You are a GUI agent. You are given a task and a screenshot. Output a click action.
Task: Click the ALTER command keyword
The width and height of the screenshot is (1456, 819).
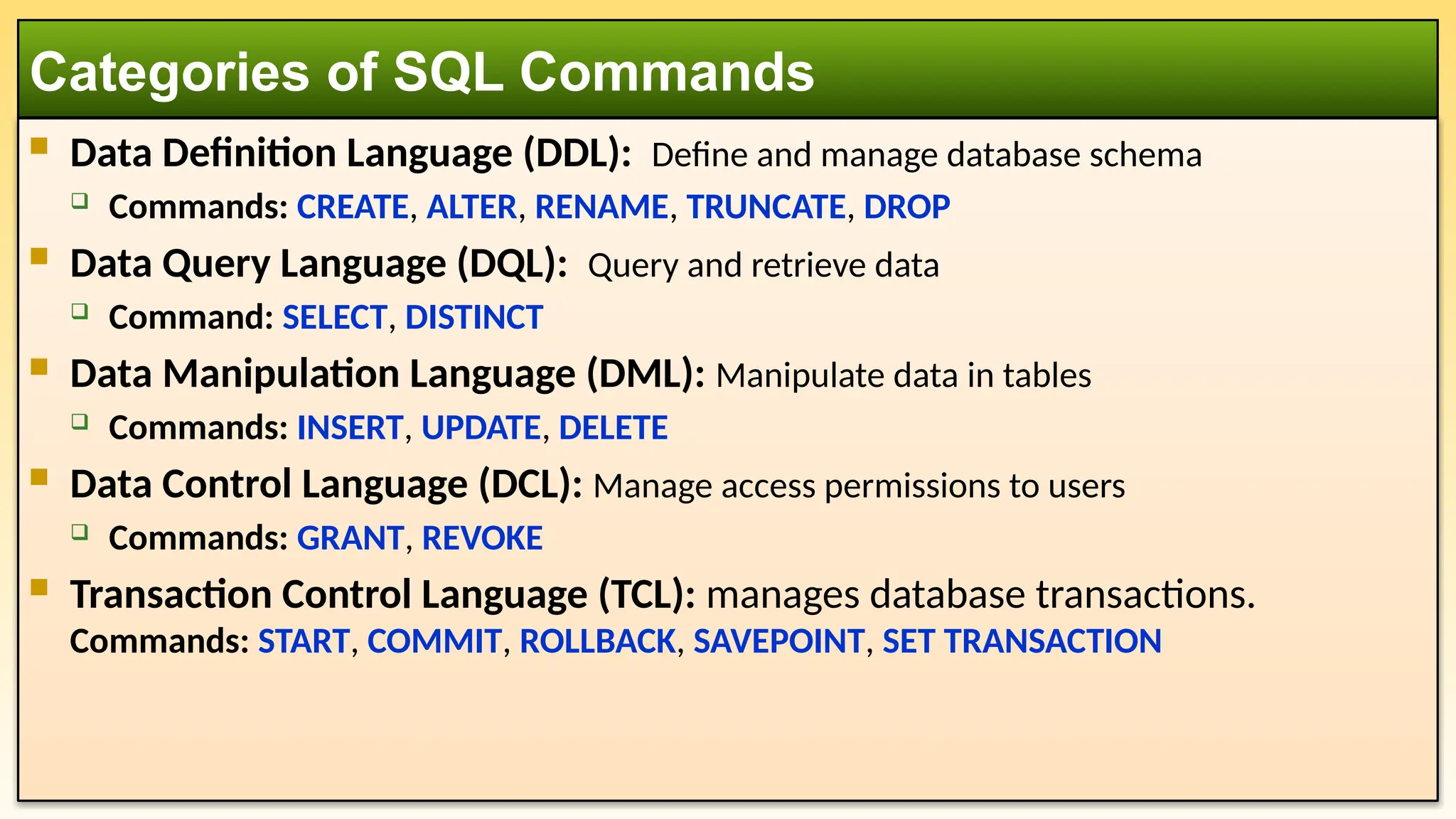click(471, 207)
